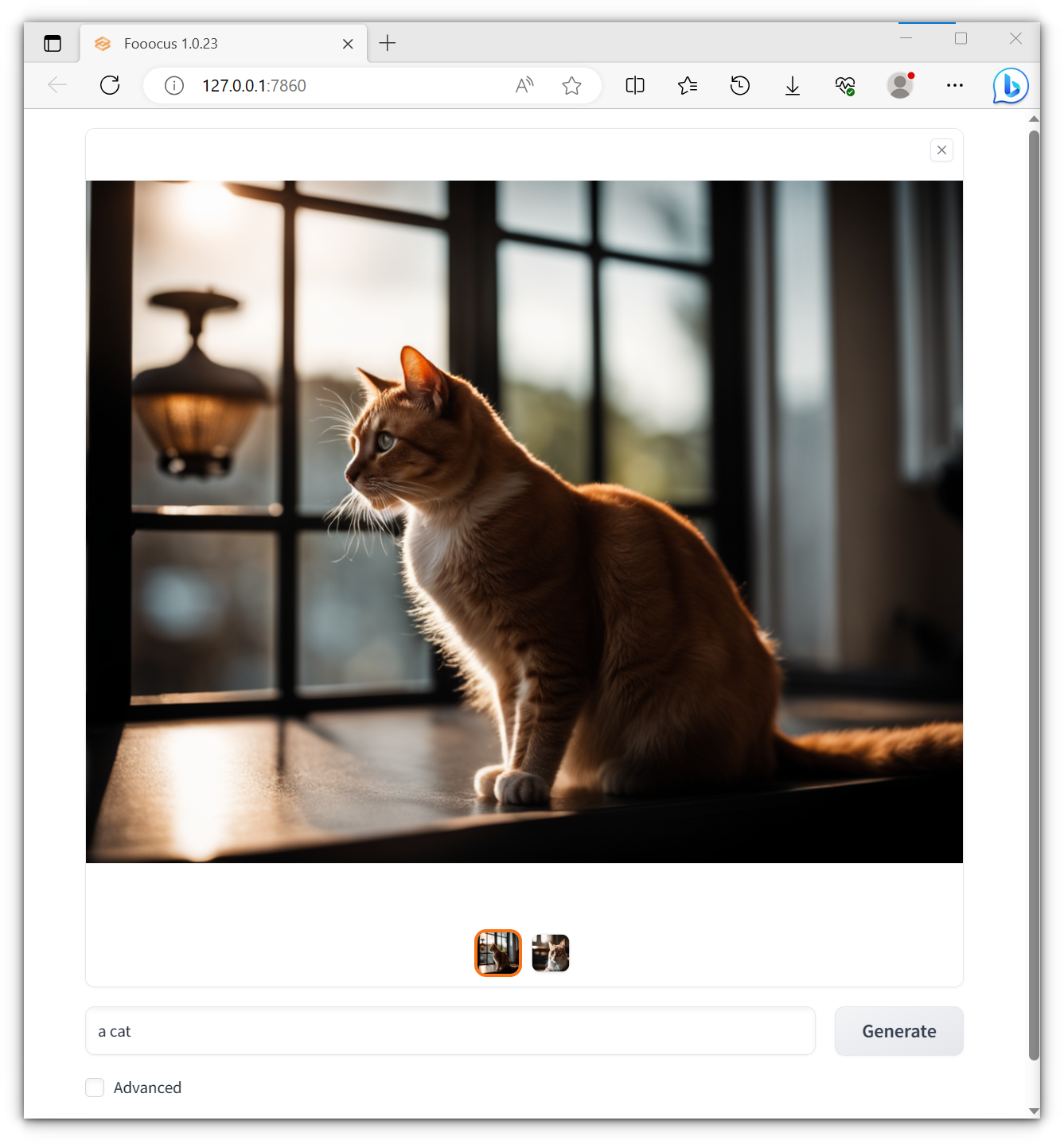View site information in the address bar

[x=173, y=85]
